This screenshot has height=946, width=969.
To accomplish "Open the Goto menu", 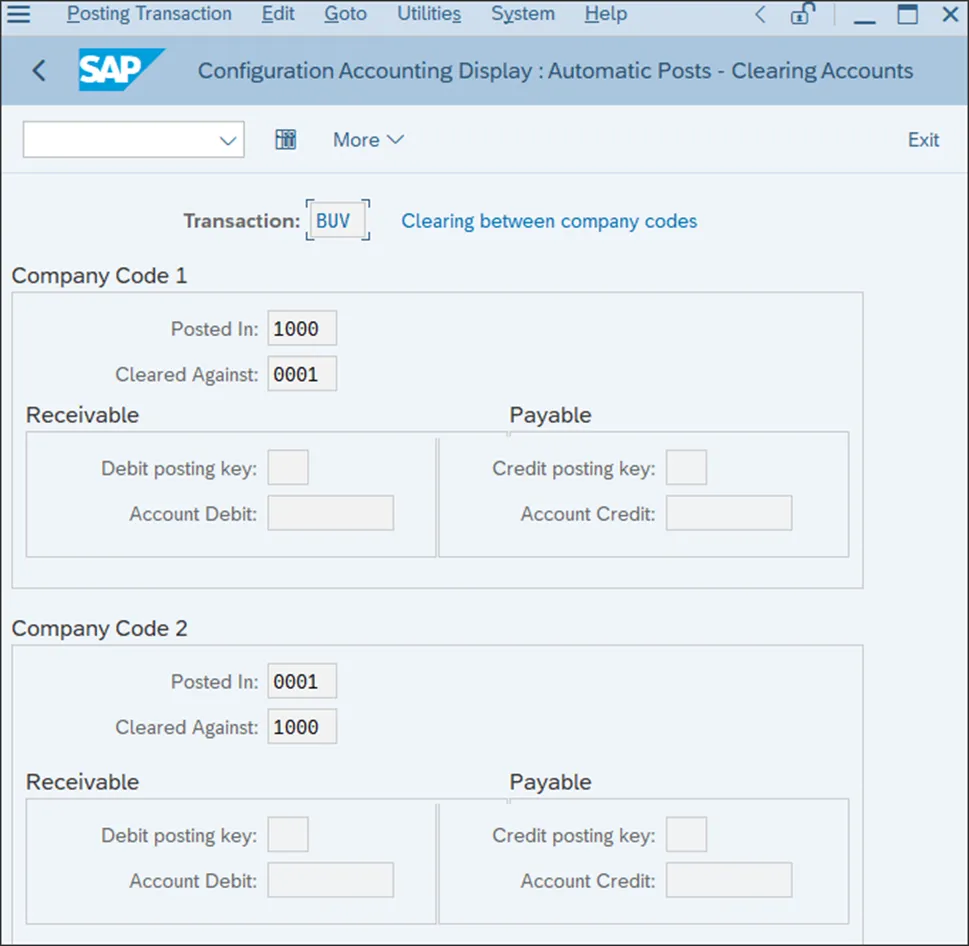I will click(345, 14).
